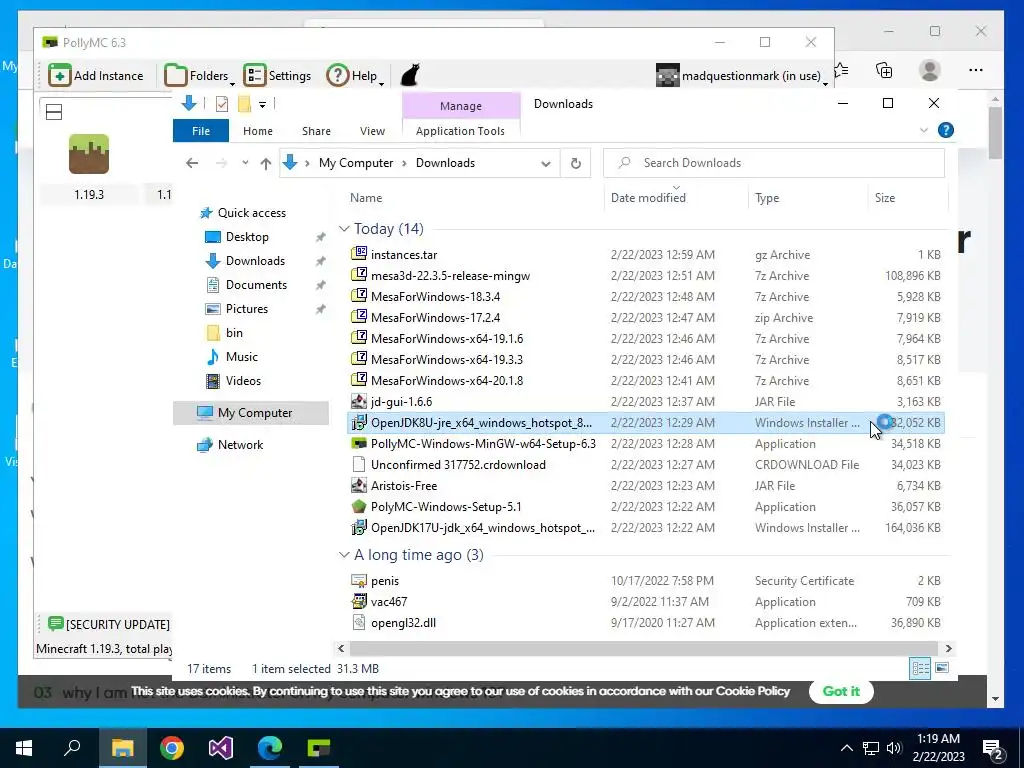Click the New folder quick access icon
The height and width of the screenshot is (768, 1024).
(x=244, y=104)
